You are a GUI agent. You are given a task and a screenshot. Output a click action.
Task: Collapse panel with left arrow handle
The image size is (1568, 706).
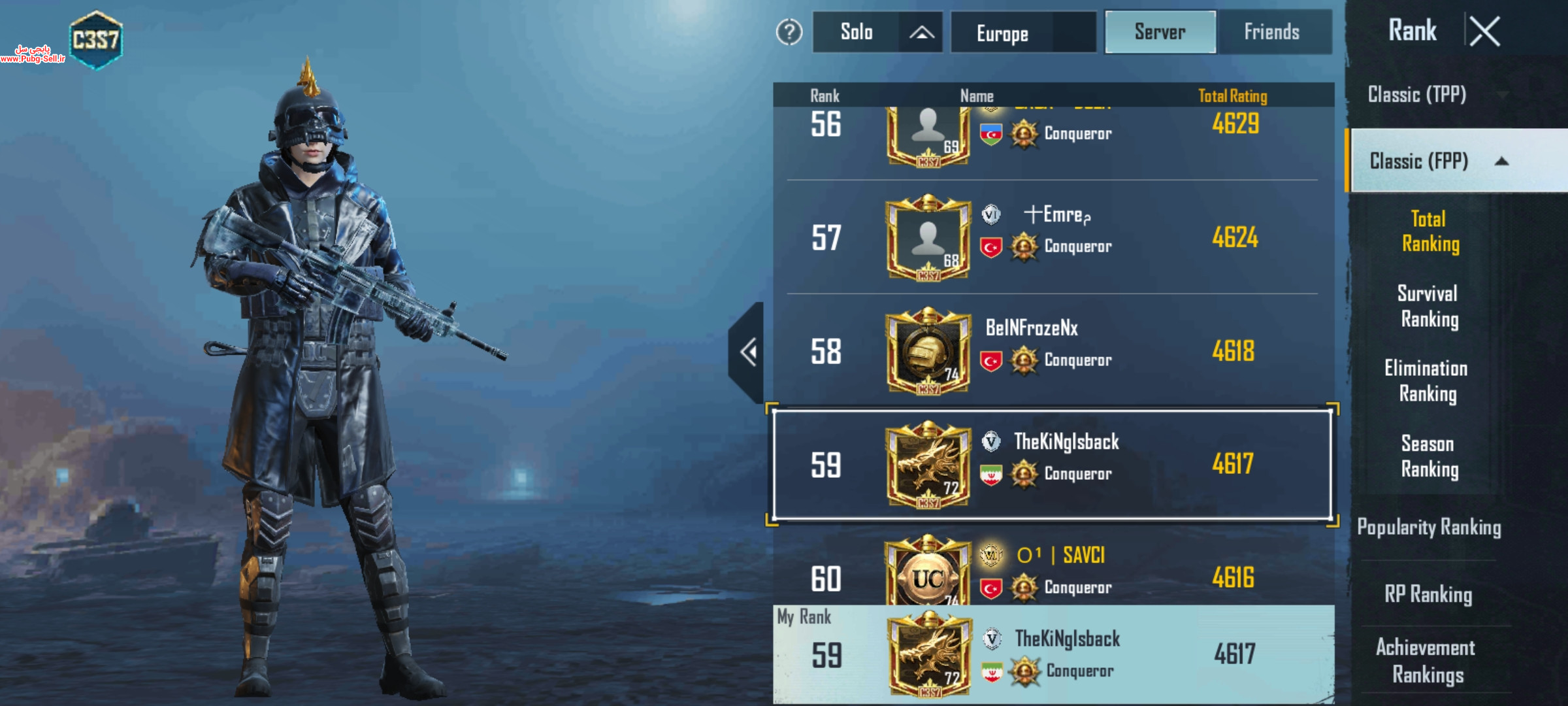pos(747,352)
